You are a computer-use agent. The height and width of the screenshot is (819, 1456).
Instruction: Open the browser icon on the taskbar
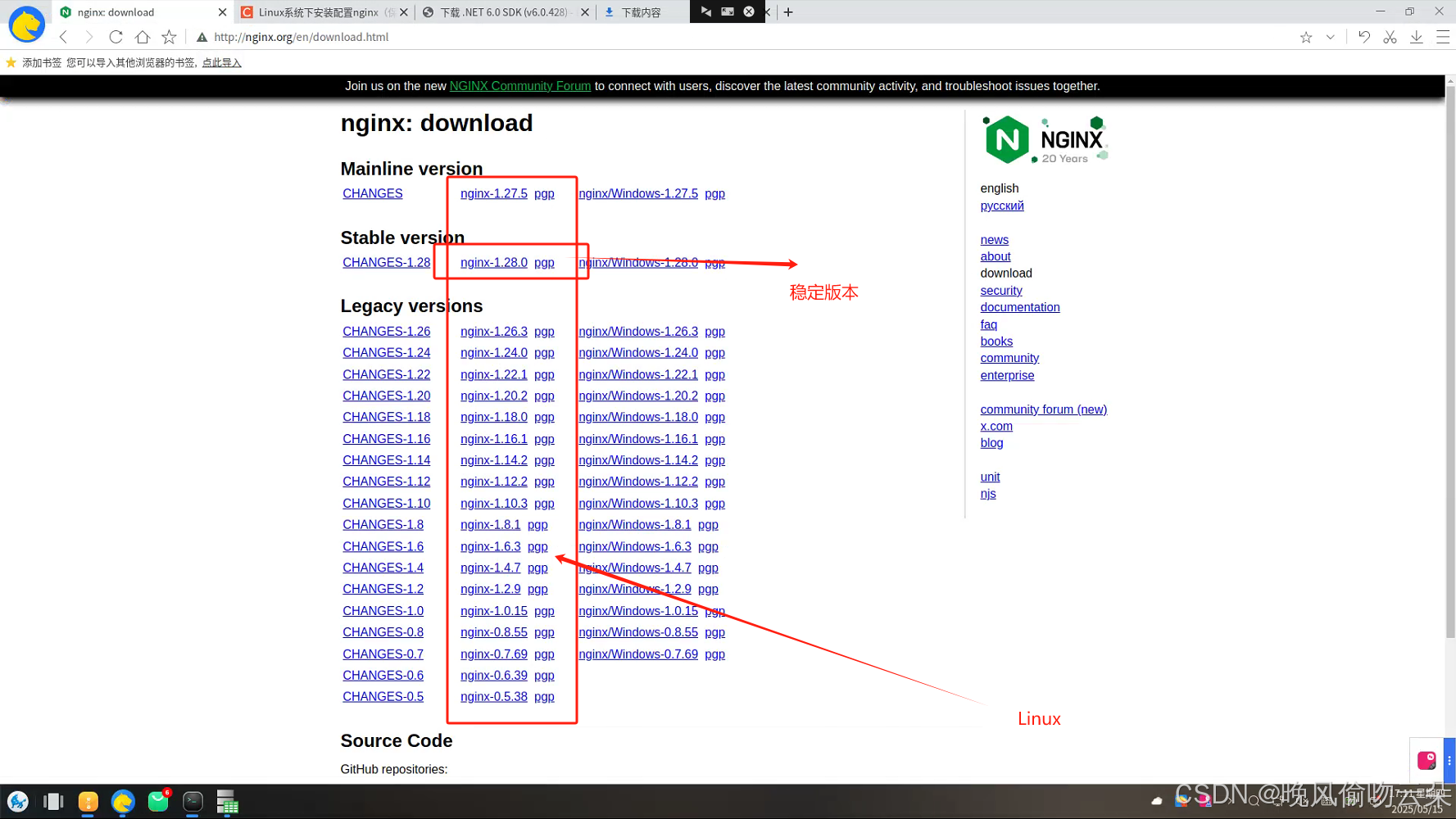coord(123,802)
